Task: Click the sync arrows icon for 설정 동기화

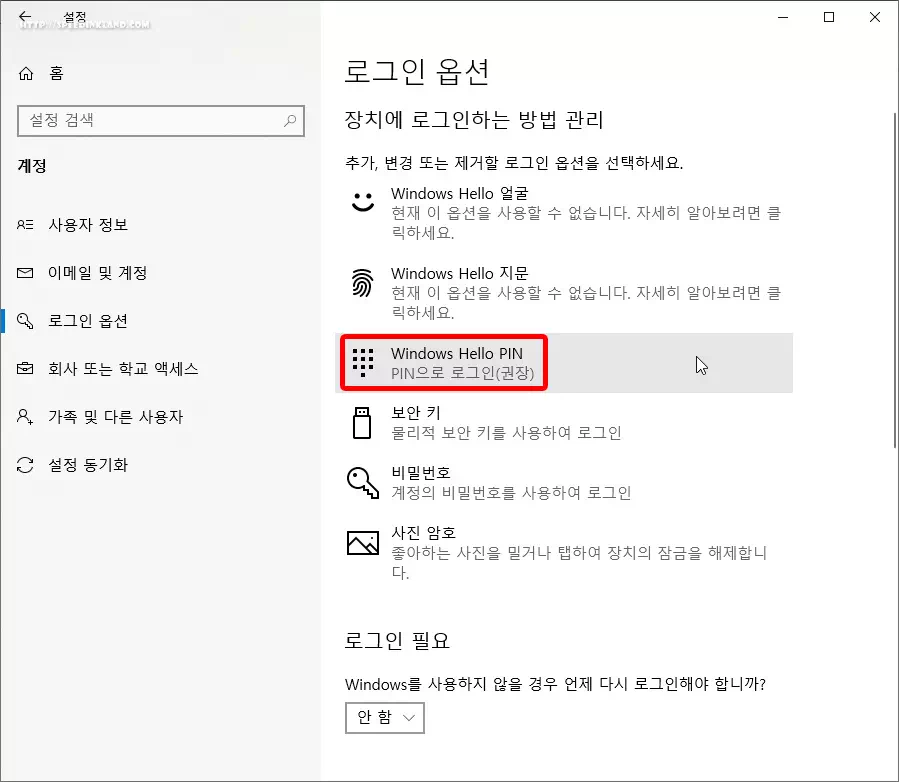Action: click(x=25, y=464)
